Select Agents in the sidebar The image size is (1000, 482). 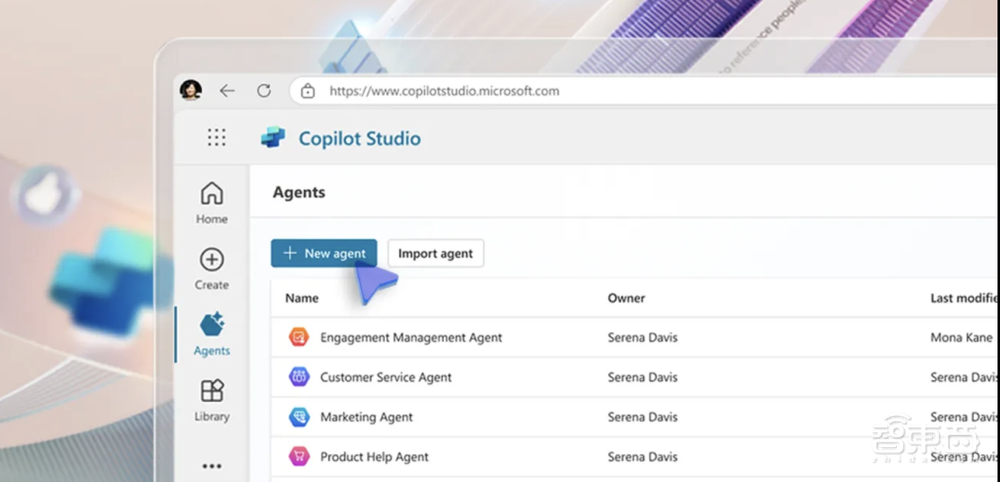pyautogui.click(x=212, y=335)
